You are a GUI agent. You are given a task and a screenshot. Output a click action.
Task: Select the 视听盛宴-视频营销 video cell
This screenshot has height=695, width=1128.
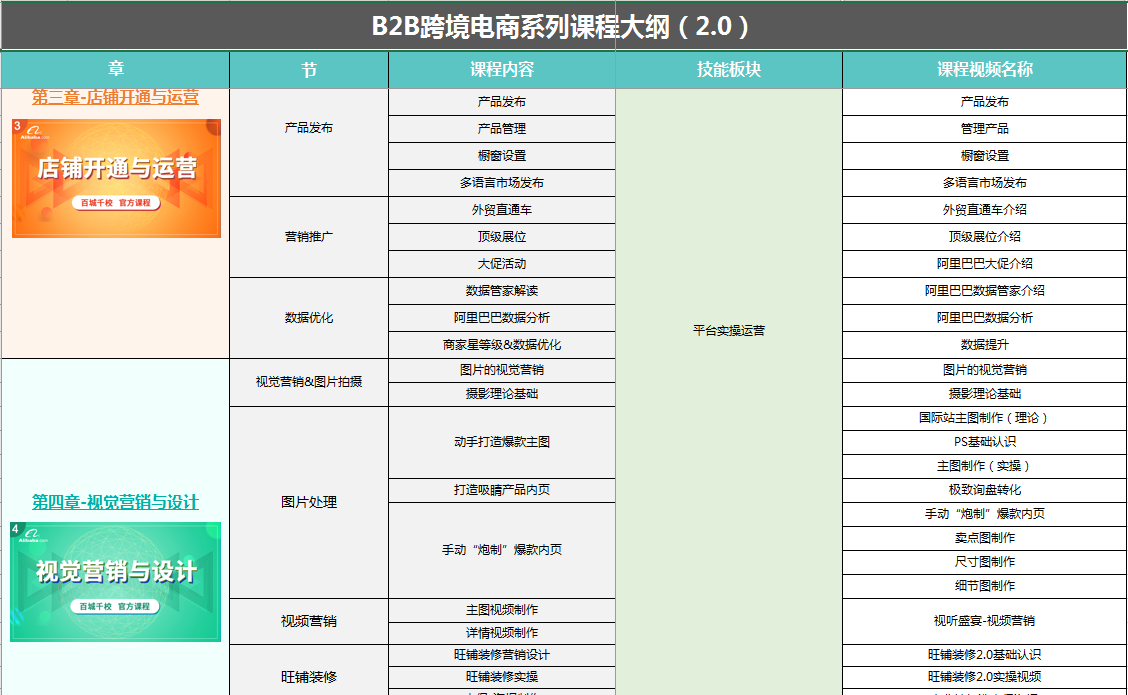985,622
